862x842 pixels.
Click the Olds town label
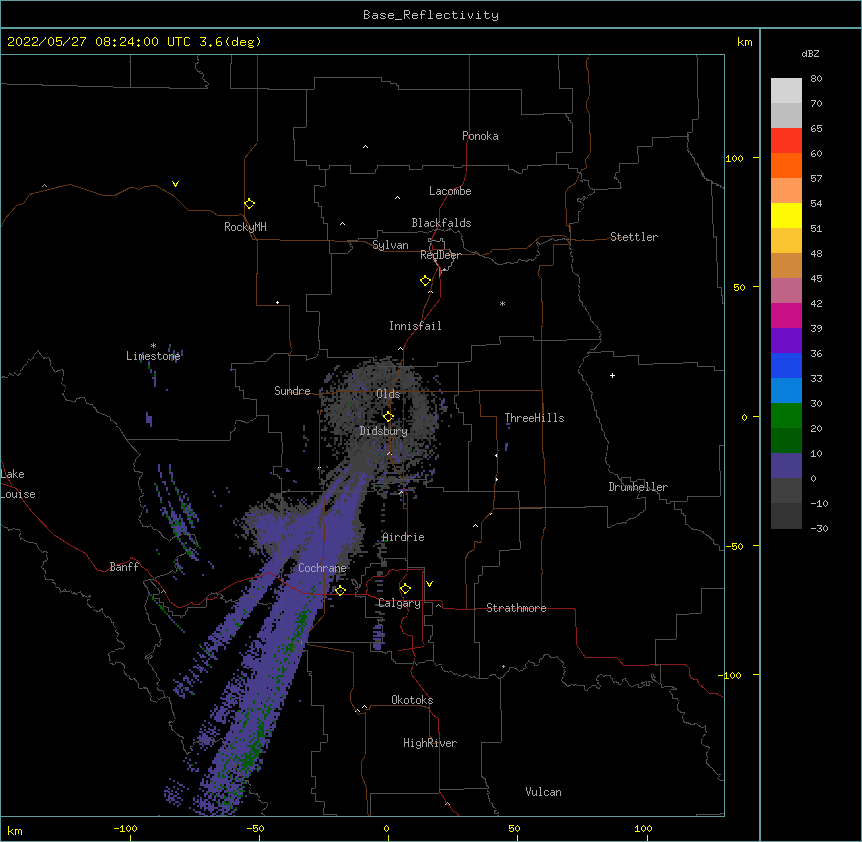(388, 394)
